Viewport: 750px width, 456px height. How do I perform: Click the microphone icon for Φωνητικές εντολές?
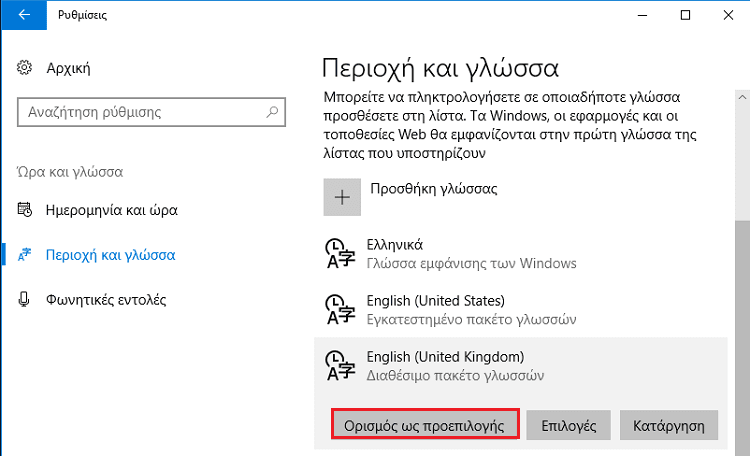tap(23, 300)
